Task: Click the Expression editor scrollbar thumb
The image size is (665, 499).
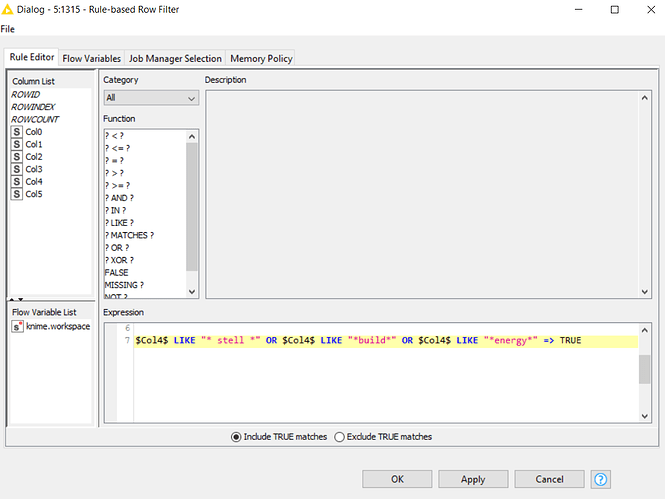Action: click(644, 369)
